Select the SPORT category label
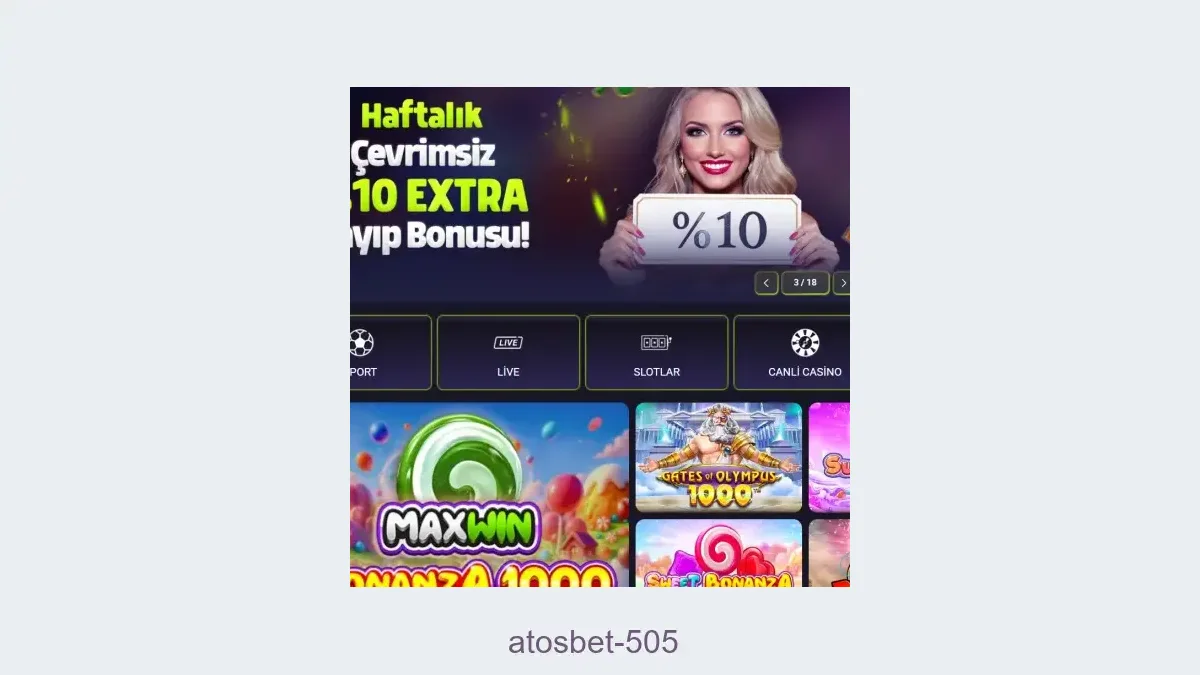This screenshot has width=1200, height=675. tap(363, 372)
